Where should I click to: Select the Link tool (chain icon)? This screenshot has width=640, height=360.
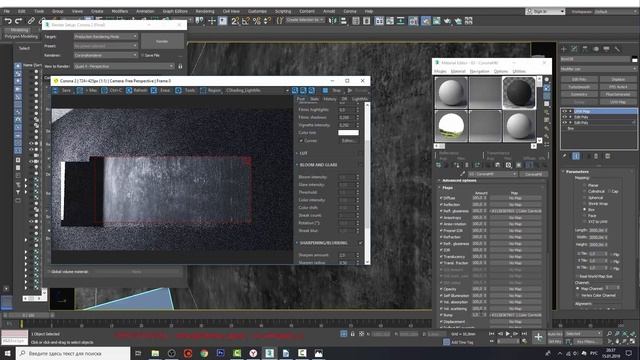(31, 21)
